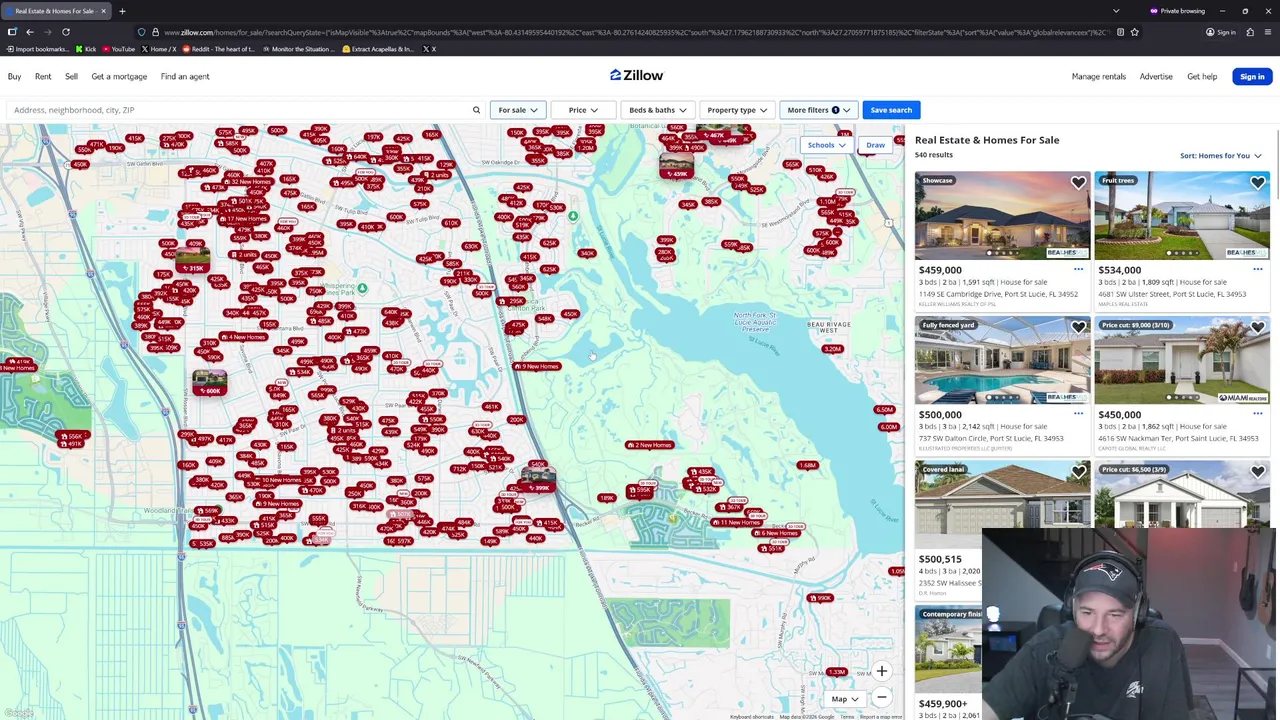Favorite the $450,000 Price cut listing
Screen dimensions: 1280x720
click(x=1257, y=328)
